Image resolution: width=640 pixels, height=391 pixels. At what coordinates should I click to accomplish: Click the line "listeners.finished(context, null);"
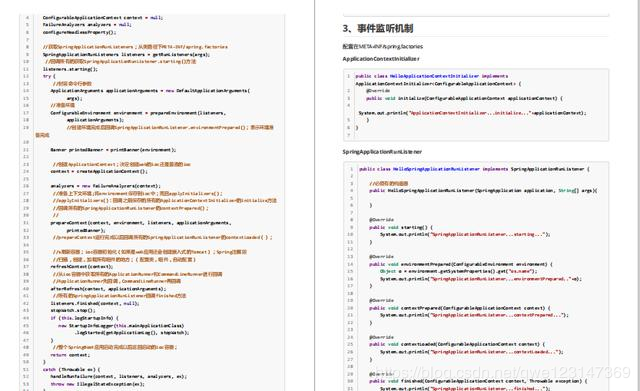(x=95, y=303)
